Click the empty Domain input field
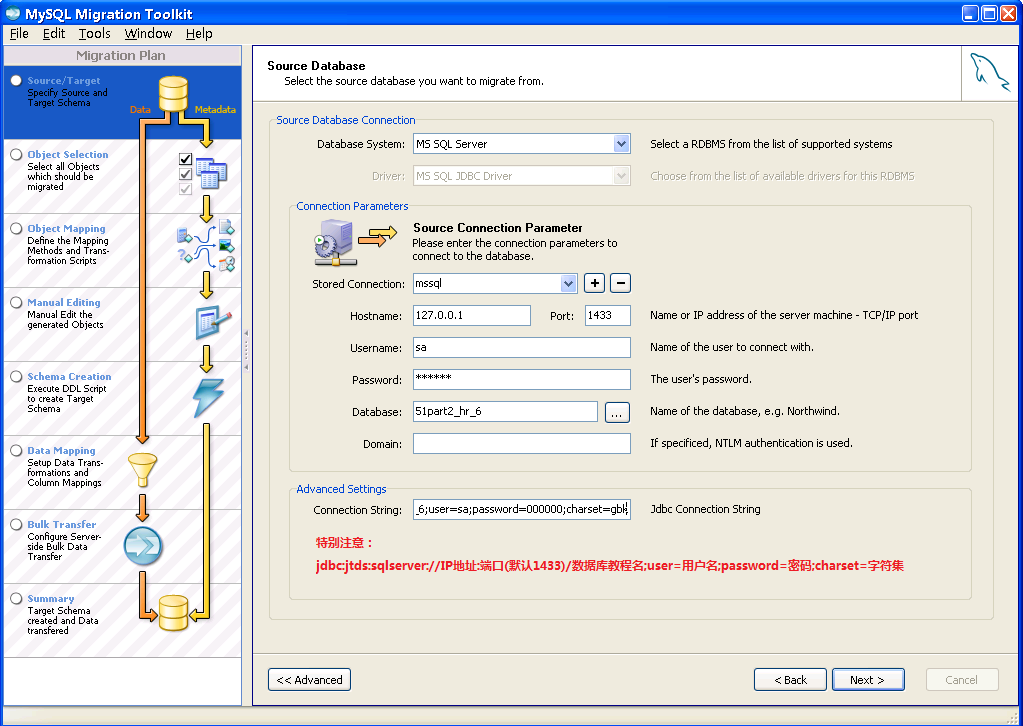 [x=522, y=444]
